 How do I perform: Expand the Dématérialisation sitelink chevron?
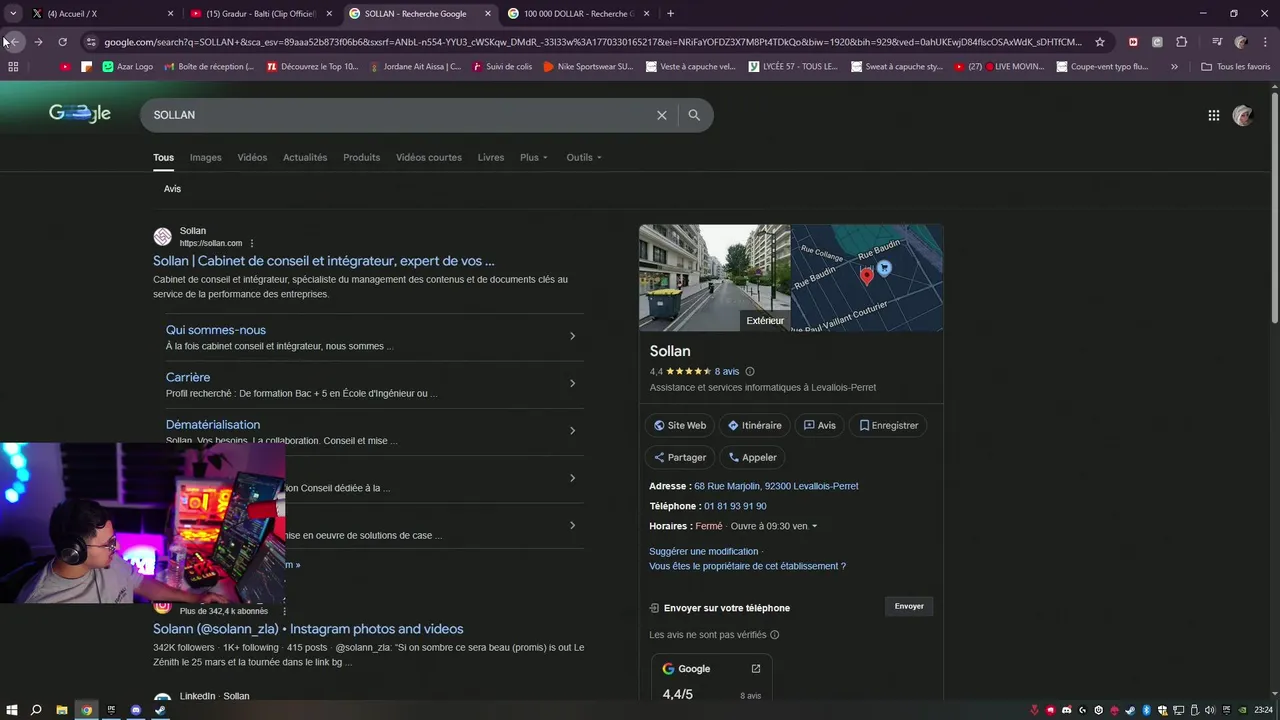point(572,431)
